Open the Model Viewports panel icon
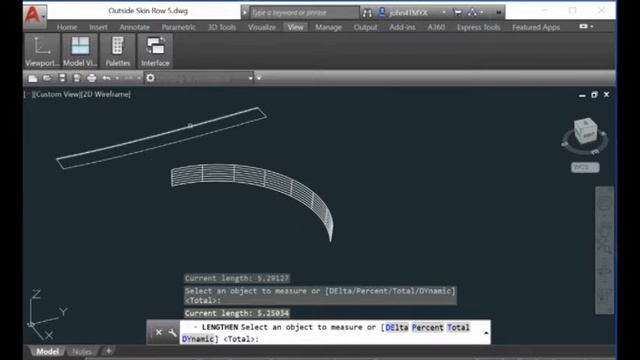This screenshot has height=360, width=640. click(x=80, y=51)
